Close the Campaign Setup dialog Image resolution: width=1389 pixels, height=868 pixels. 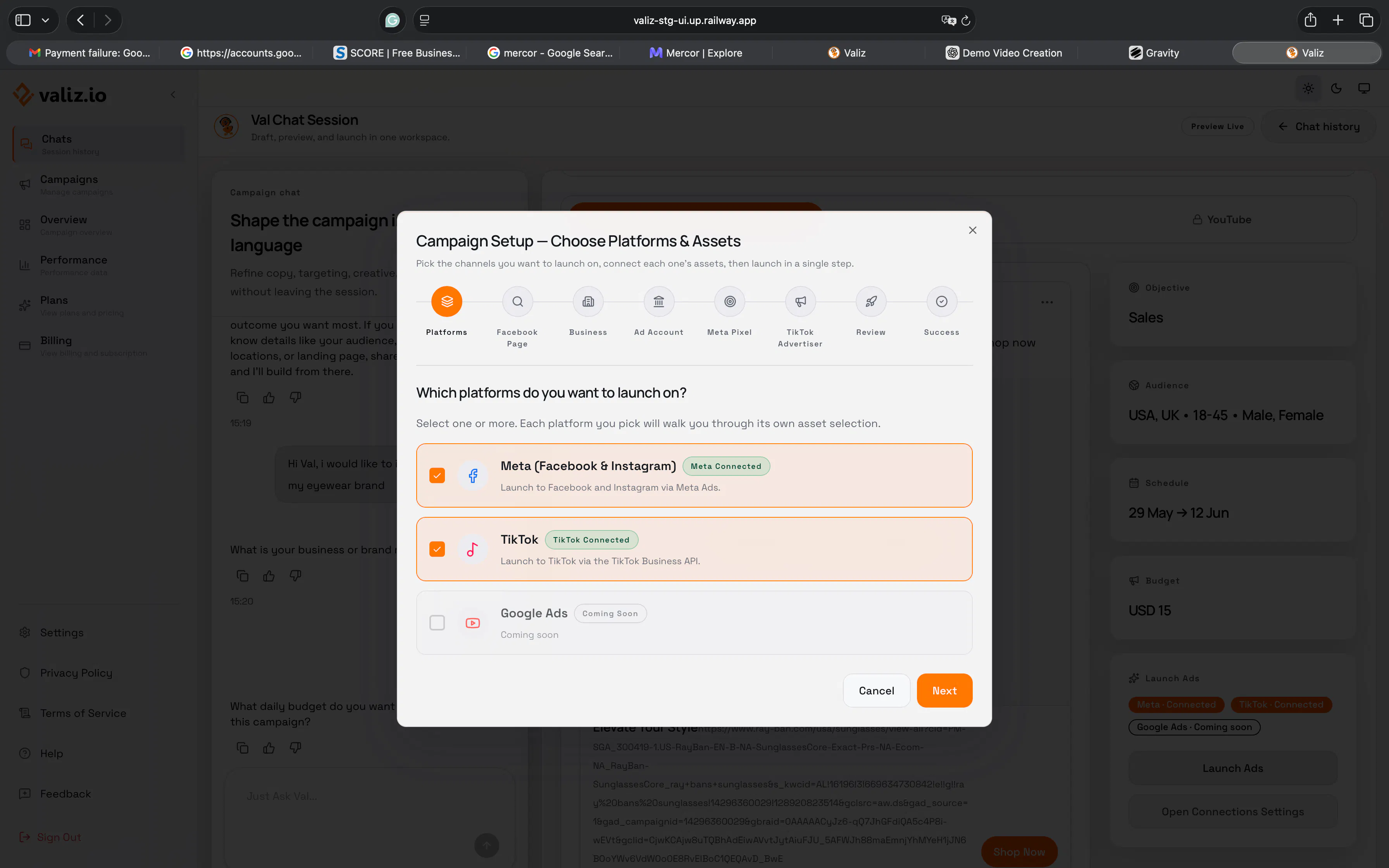point(972,230)
